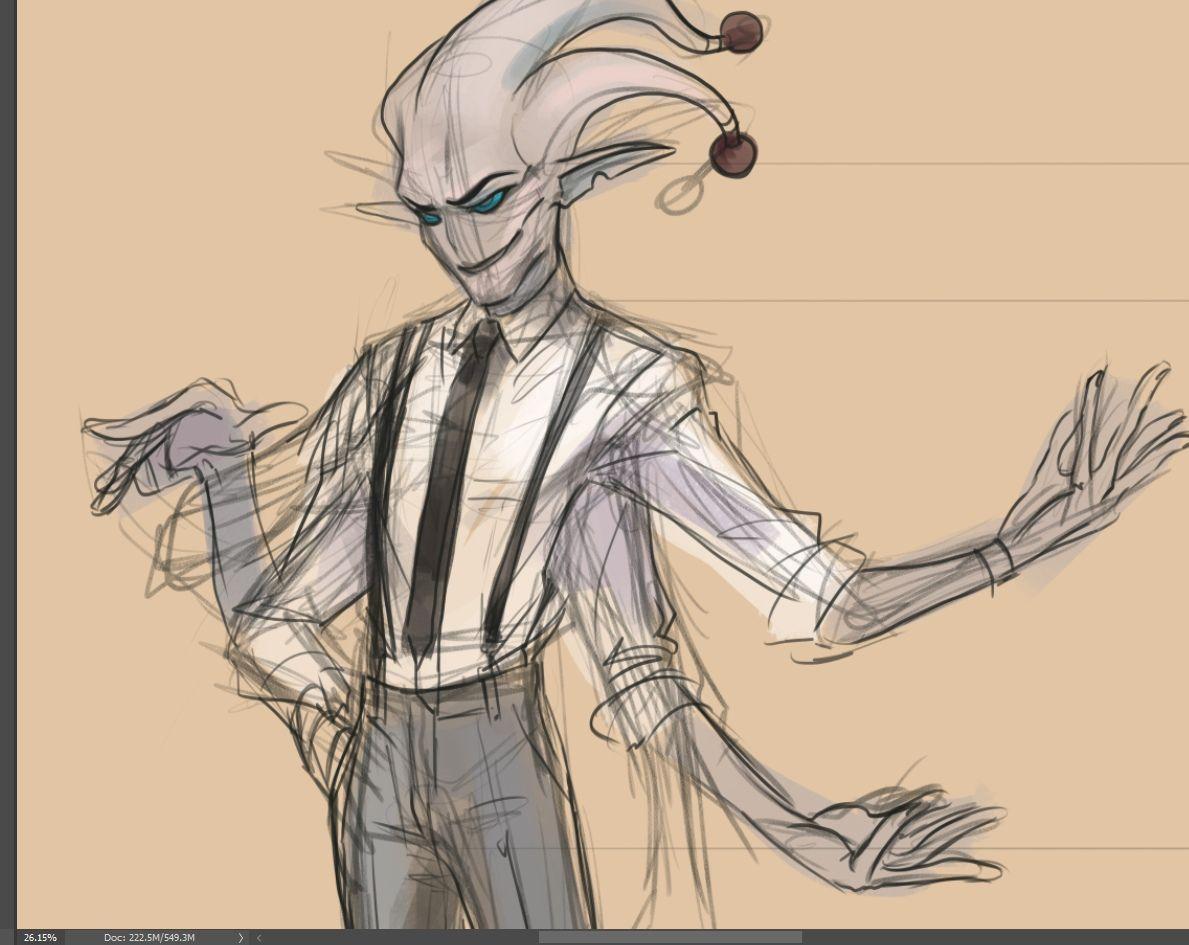Click the horizontal scrollbar left arrow
This screenshot has width=1189, height=945.
pos(259,937)
